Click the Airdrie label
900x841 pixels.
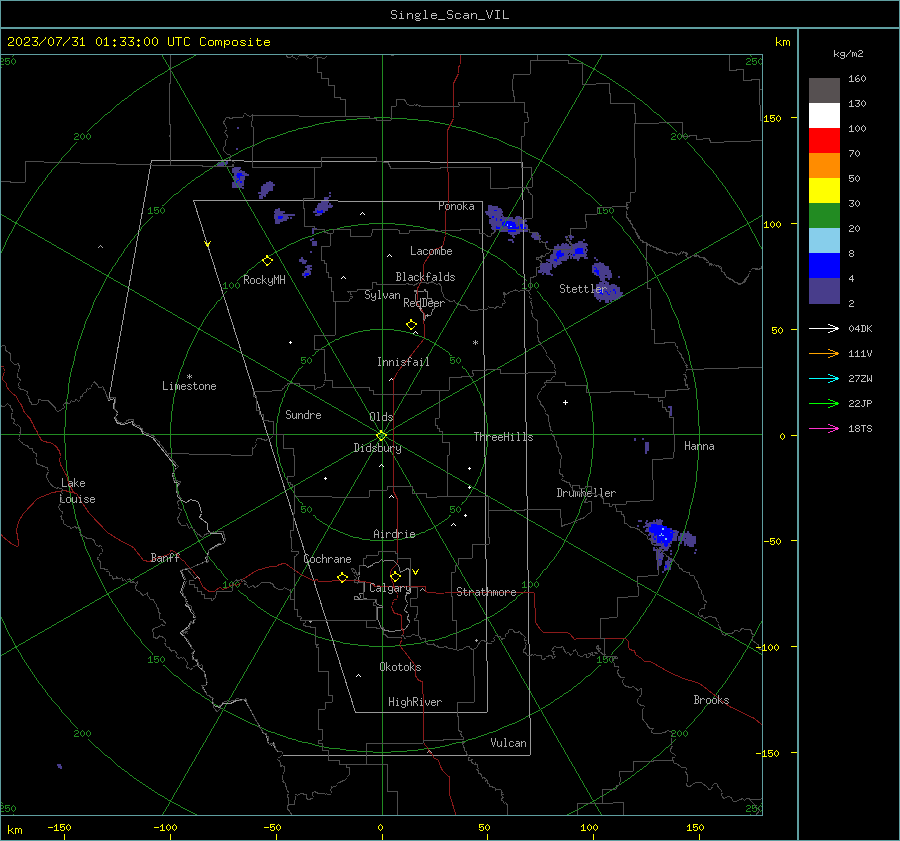(394, 534)
